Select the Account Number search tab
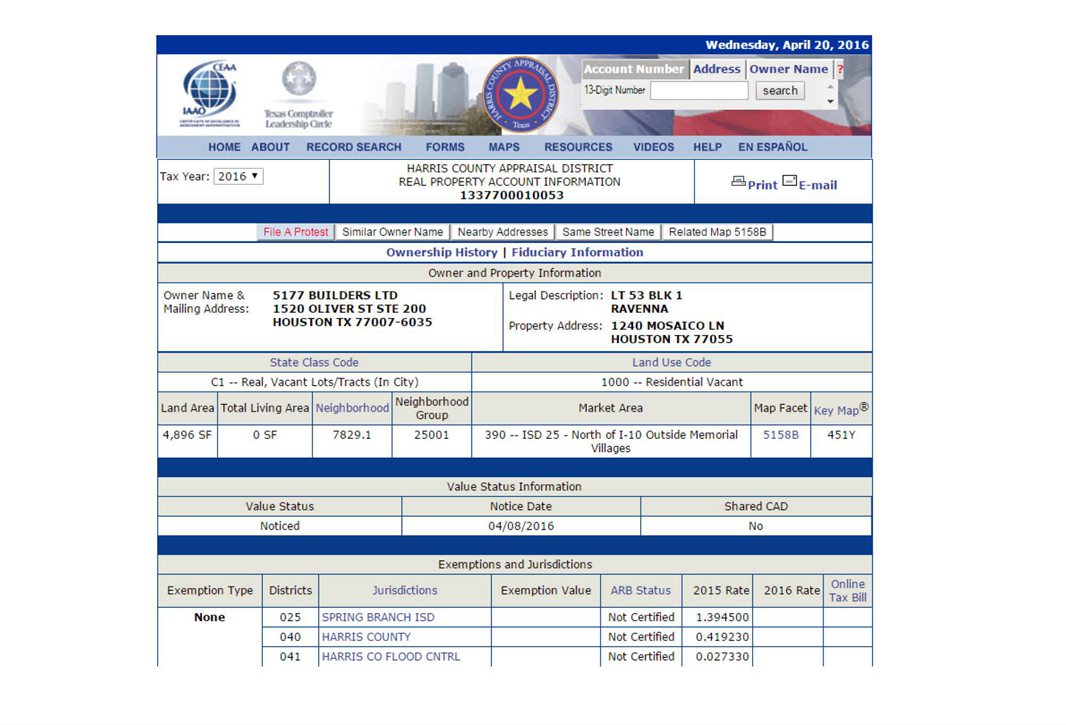 [x=634, y=69]
